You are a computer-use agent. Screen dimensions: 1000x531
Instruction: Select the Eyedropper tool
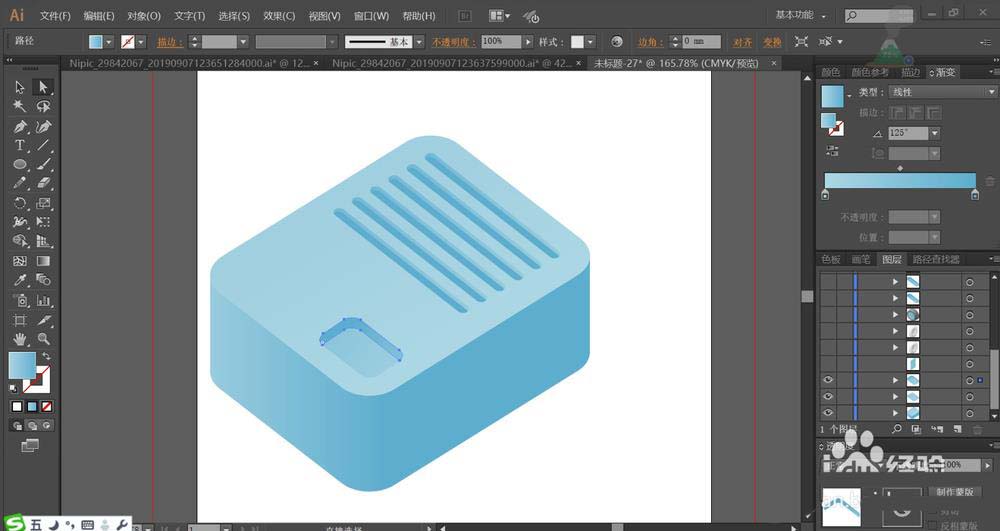20,280
